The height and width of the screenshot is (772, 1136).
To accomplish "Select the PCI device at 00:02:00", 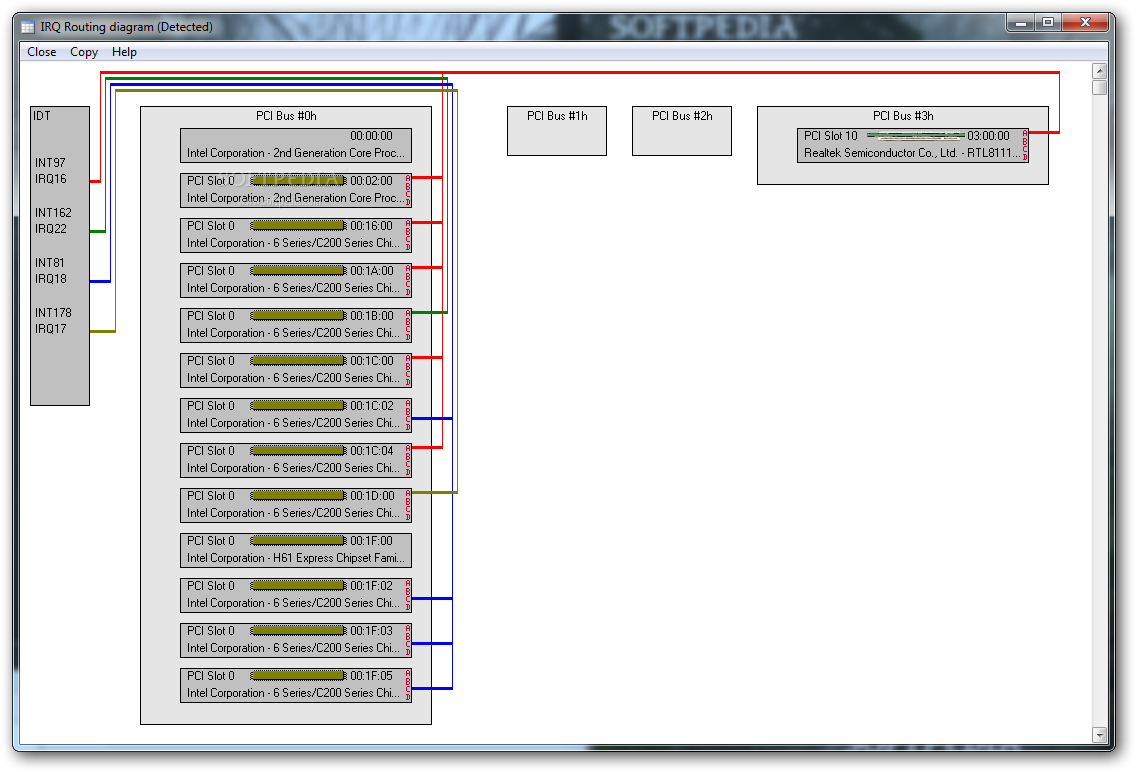I will click(x=296, y=190).
